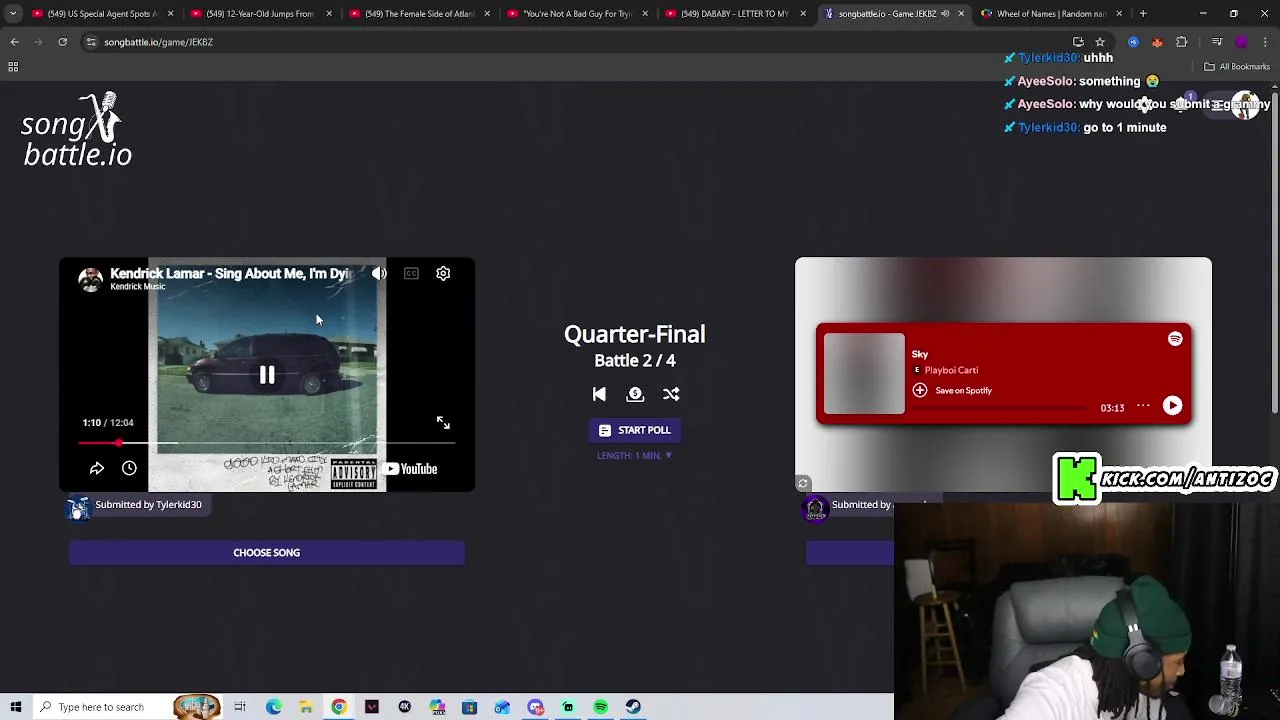Click the songbattle.io logo
1280x720 pixels.
point(78,130)
